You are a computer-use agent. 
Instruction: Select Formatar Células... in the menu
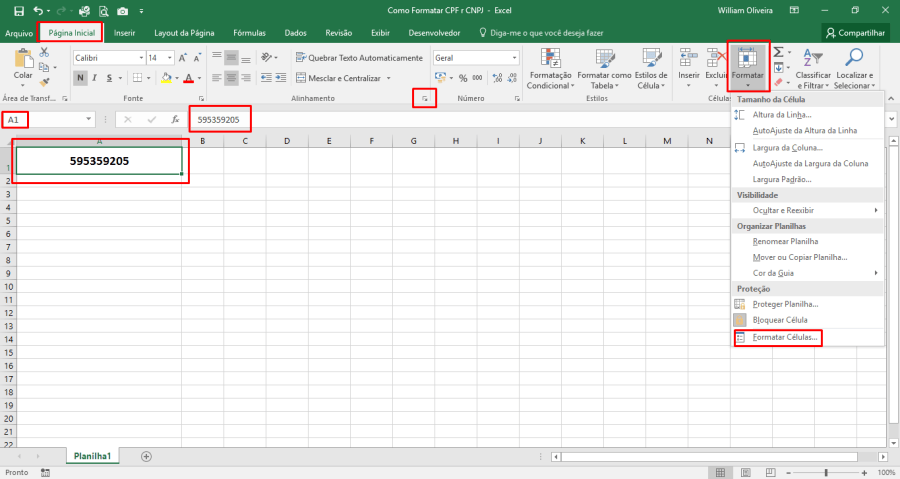(x=785, y=337)
